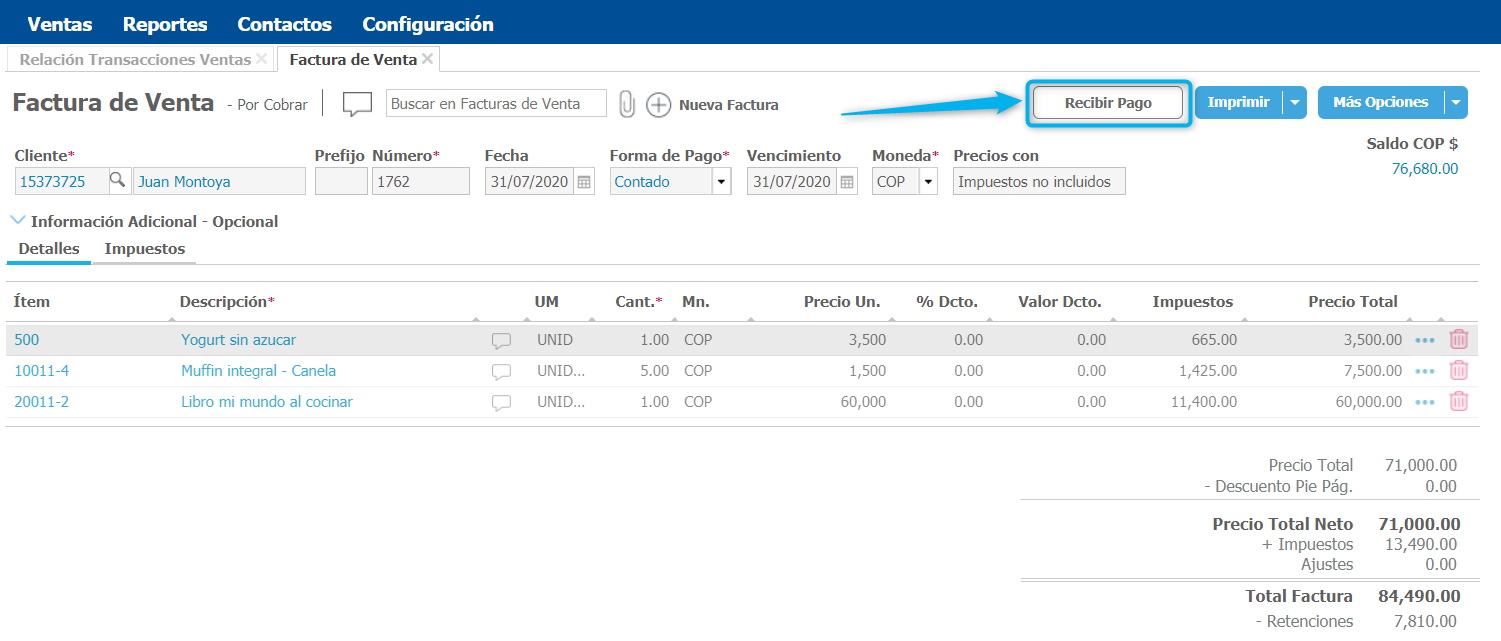
Task: Click the paperclip attachment icon
Action: tap(627, 104)
